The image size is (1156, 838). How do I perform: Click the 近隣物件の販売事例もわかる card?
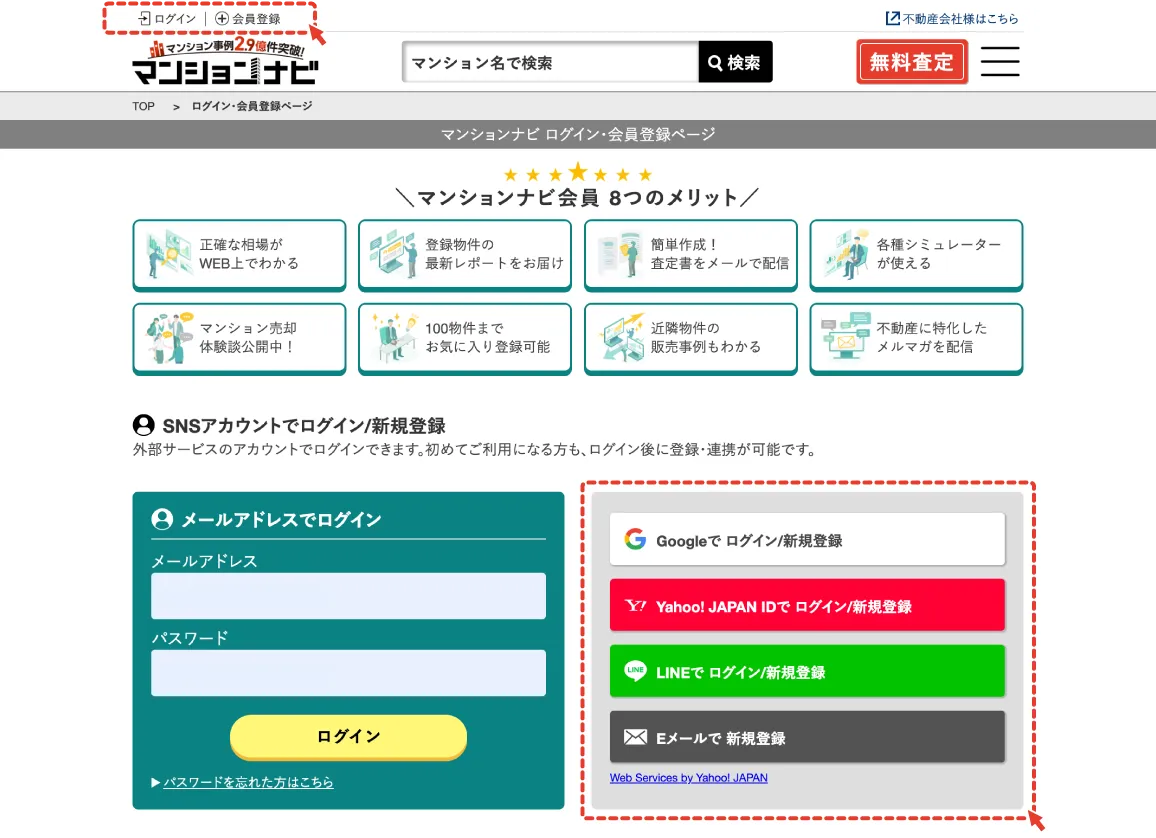[x=691, y=338]
